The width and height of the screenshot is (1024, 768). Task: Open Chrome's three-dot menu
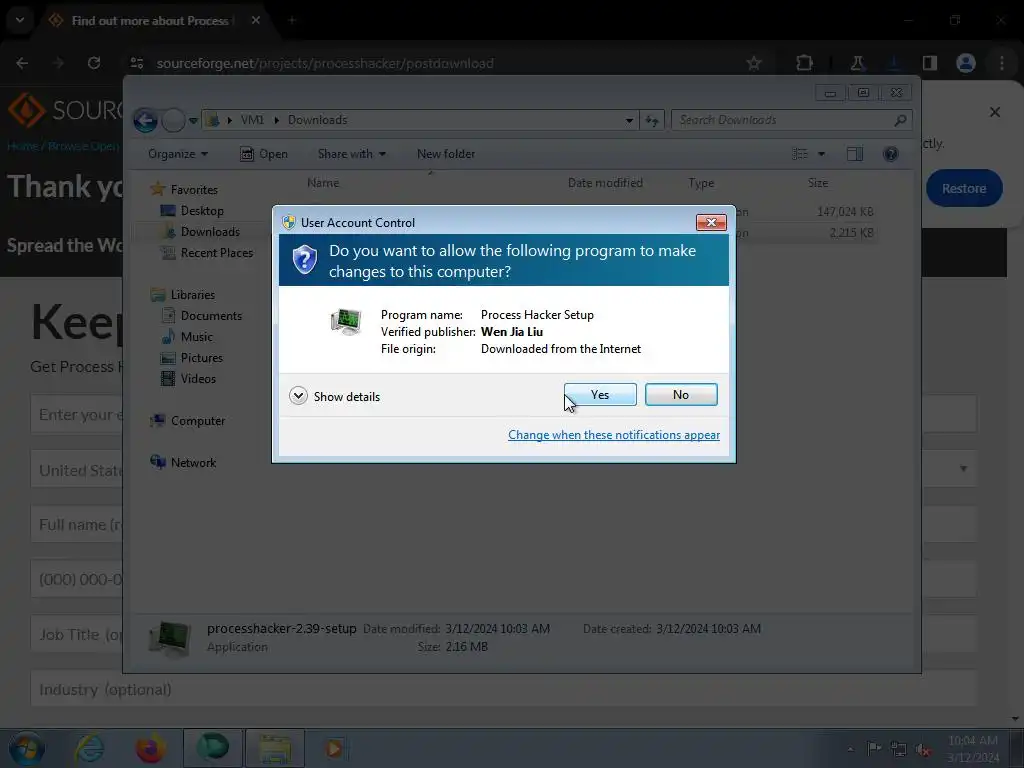pos(1002,63)
